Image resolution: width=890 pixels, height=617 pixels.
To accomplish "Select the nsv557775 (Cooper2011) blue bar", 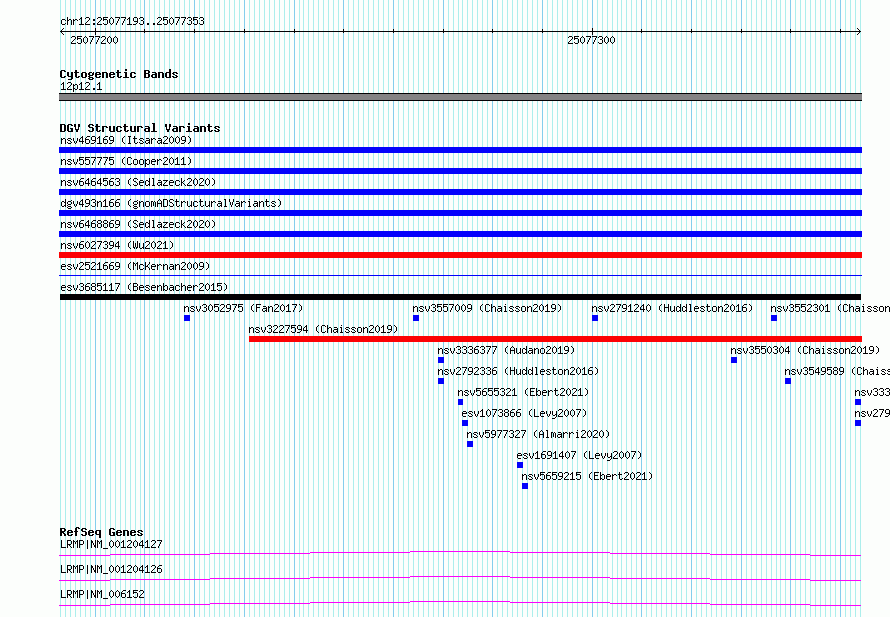I will 460,171.
